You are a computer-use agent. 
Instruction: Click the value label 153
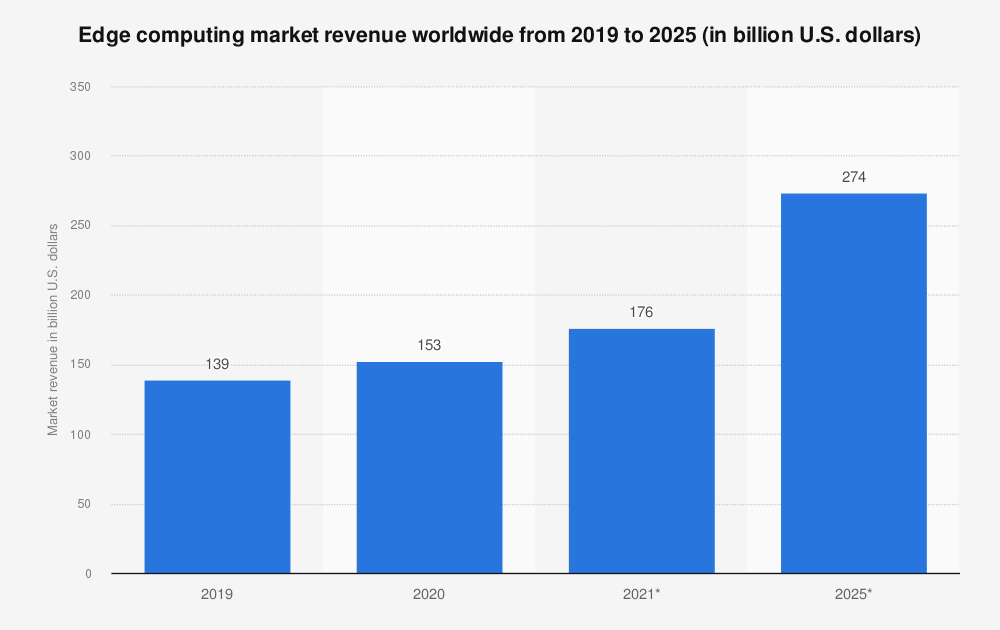click(429, 344)
